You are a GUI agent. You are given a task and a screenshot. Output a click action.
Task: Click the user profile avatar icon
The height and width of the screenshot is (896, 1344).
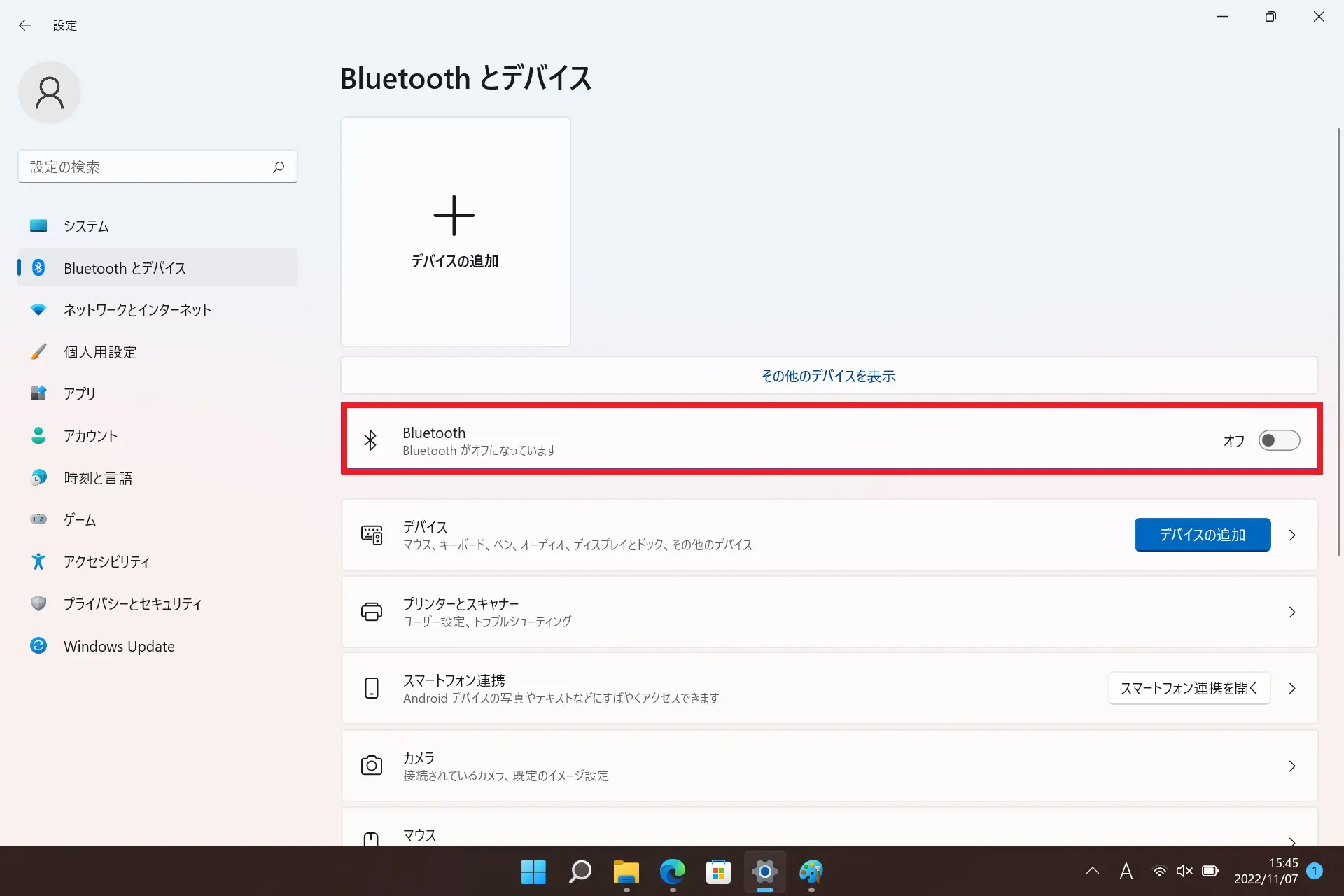point(49,92)
